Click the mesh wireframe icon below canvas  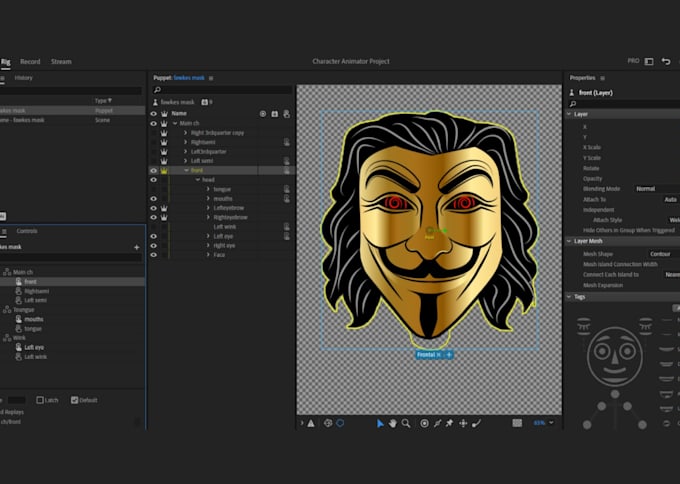[x=328, y=423]
